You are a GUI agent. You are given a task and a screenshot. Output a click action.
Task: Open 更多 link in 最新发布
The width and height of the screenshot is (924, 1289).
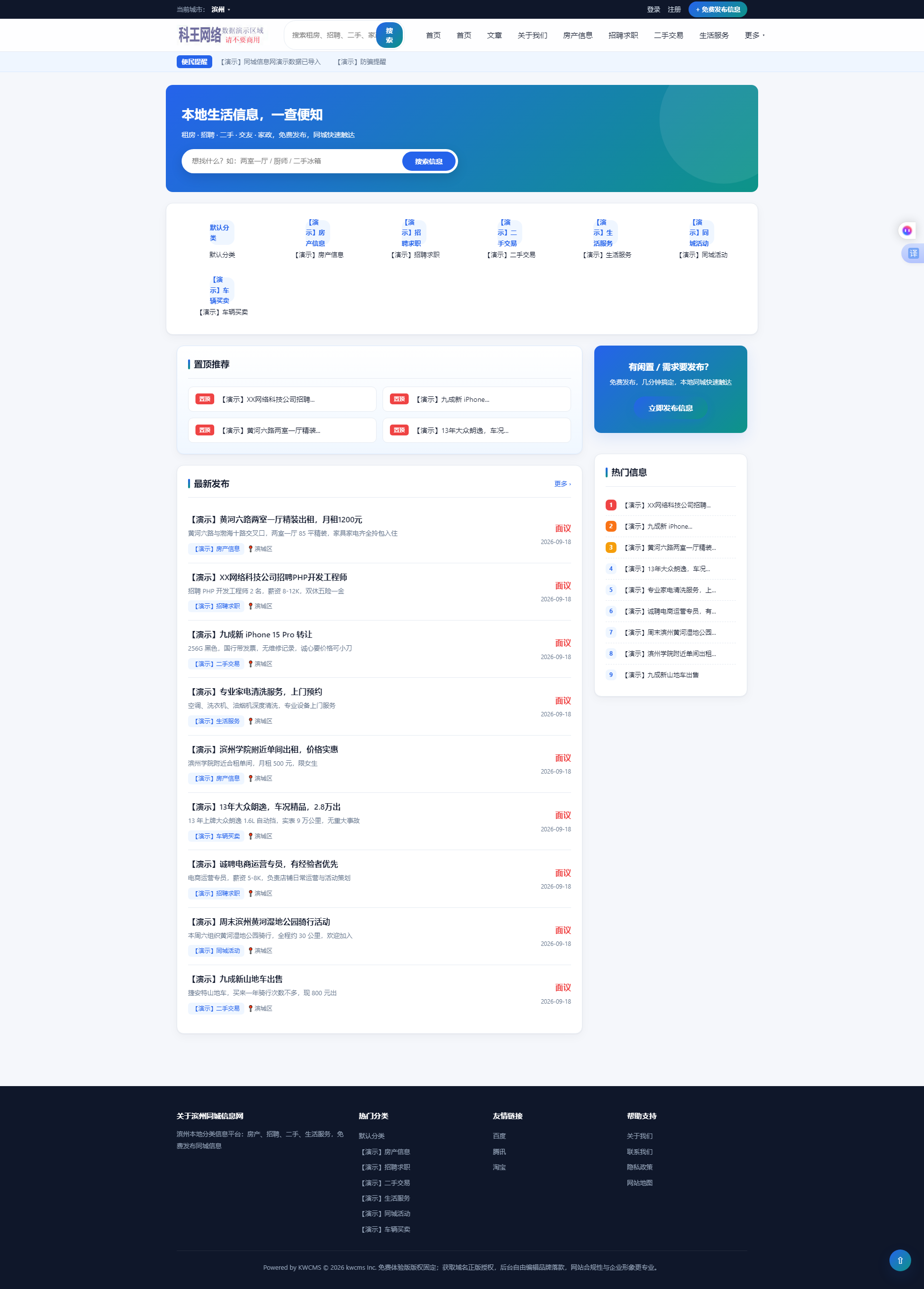pyautogui.click(x=562, y=484)
